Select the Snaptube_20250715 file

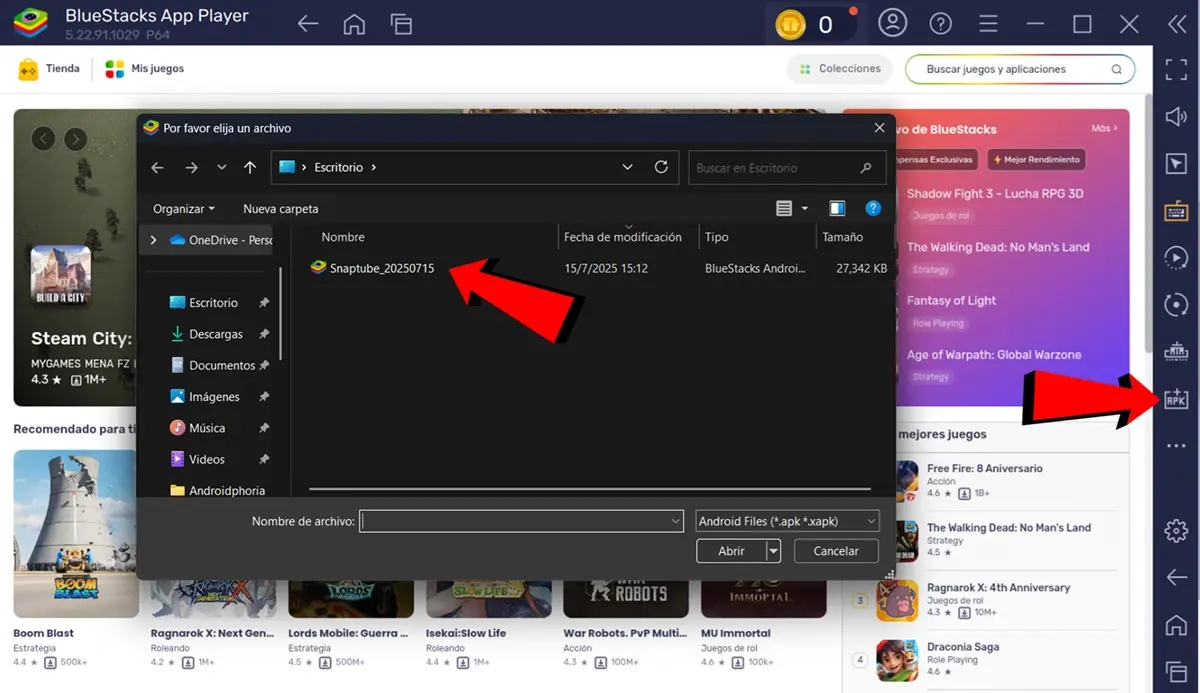click(x=381, y=268)
